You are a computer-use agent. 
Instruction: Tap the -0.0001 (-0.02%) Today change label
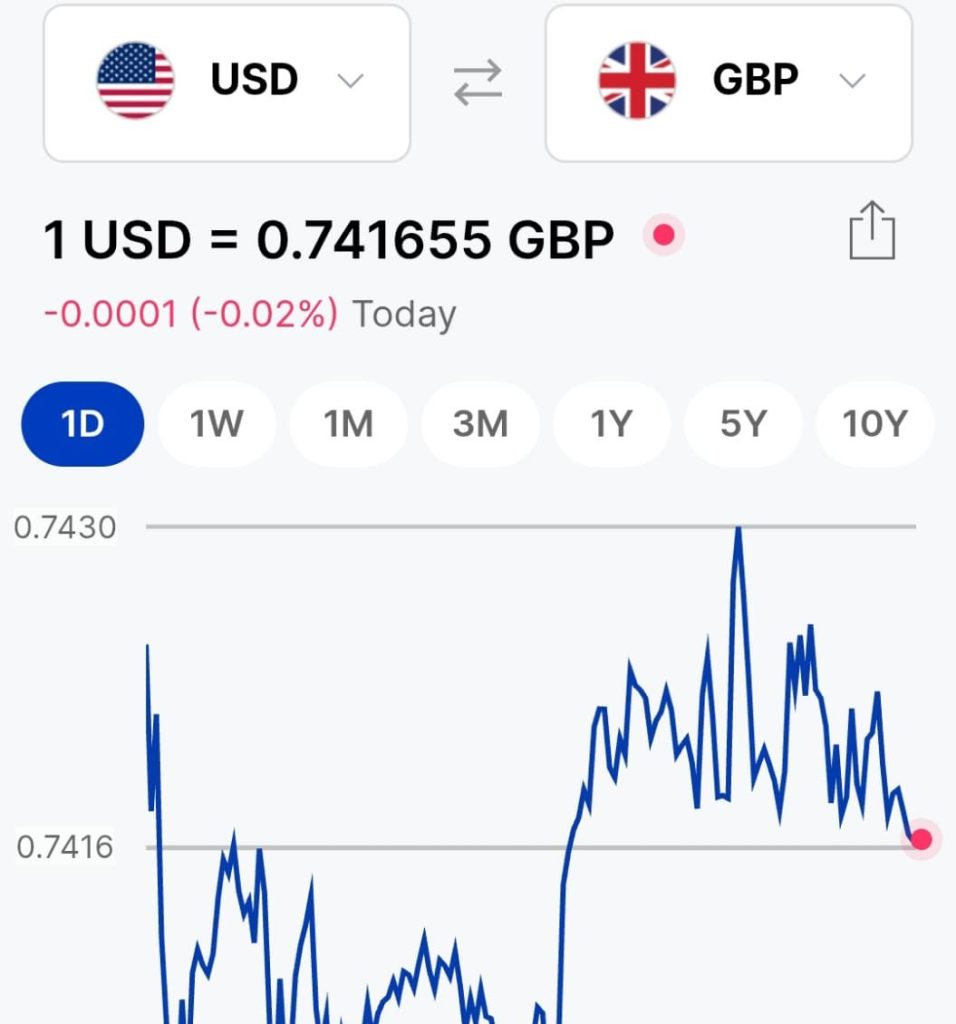point(249,314)
